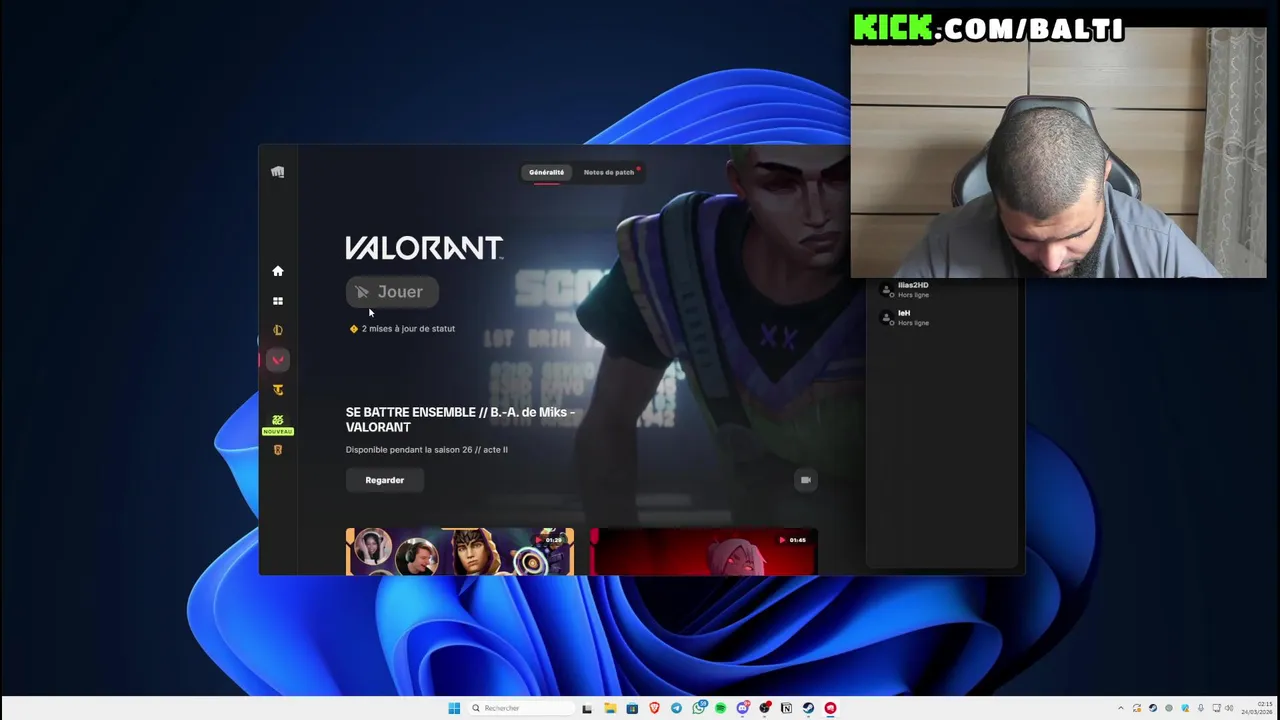This screenshot has width=1280, height=720.
Task: Click the Jouer play button
Action: pyautogui.click(x=392, y=292)
